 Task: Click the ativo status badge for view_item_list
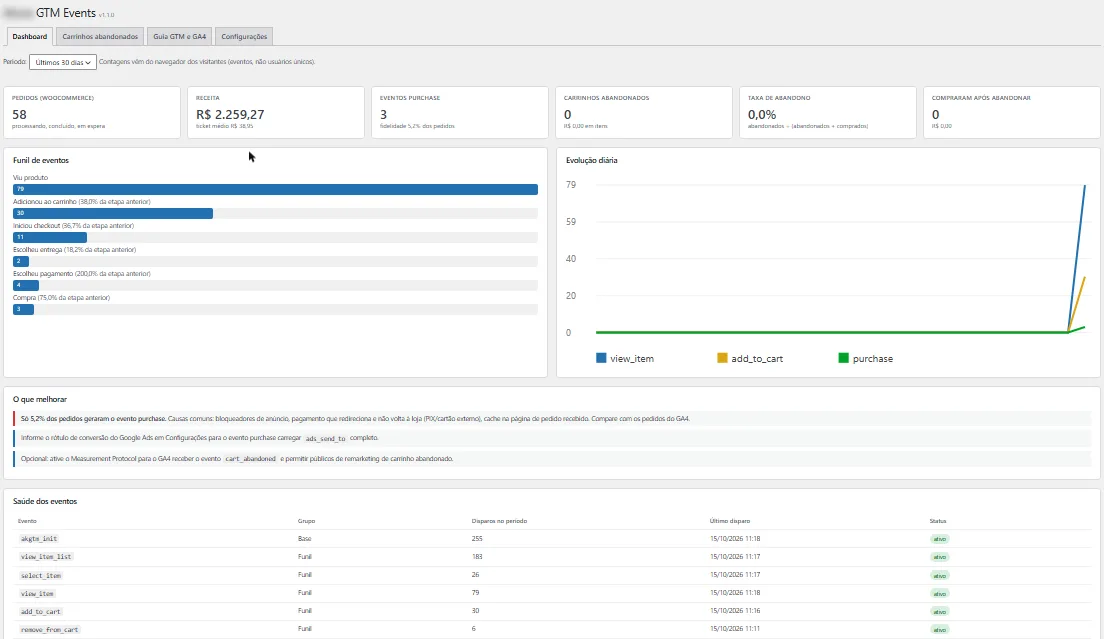pyautogui.click(x=939, y=557)
